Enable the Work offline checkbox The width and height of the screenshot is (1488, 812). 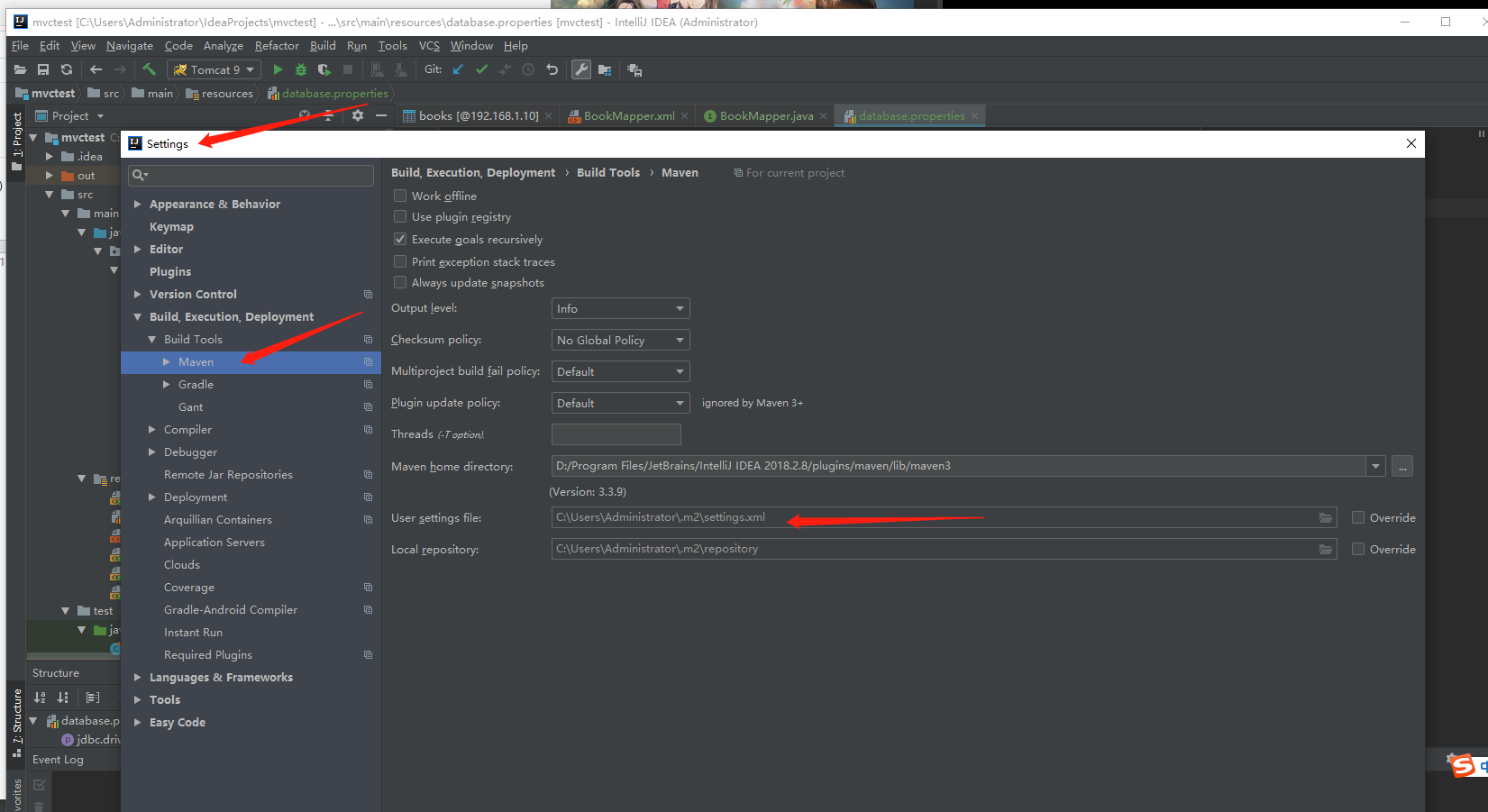pos(400,196)
